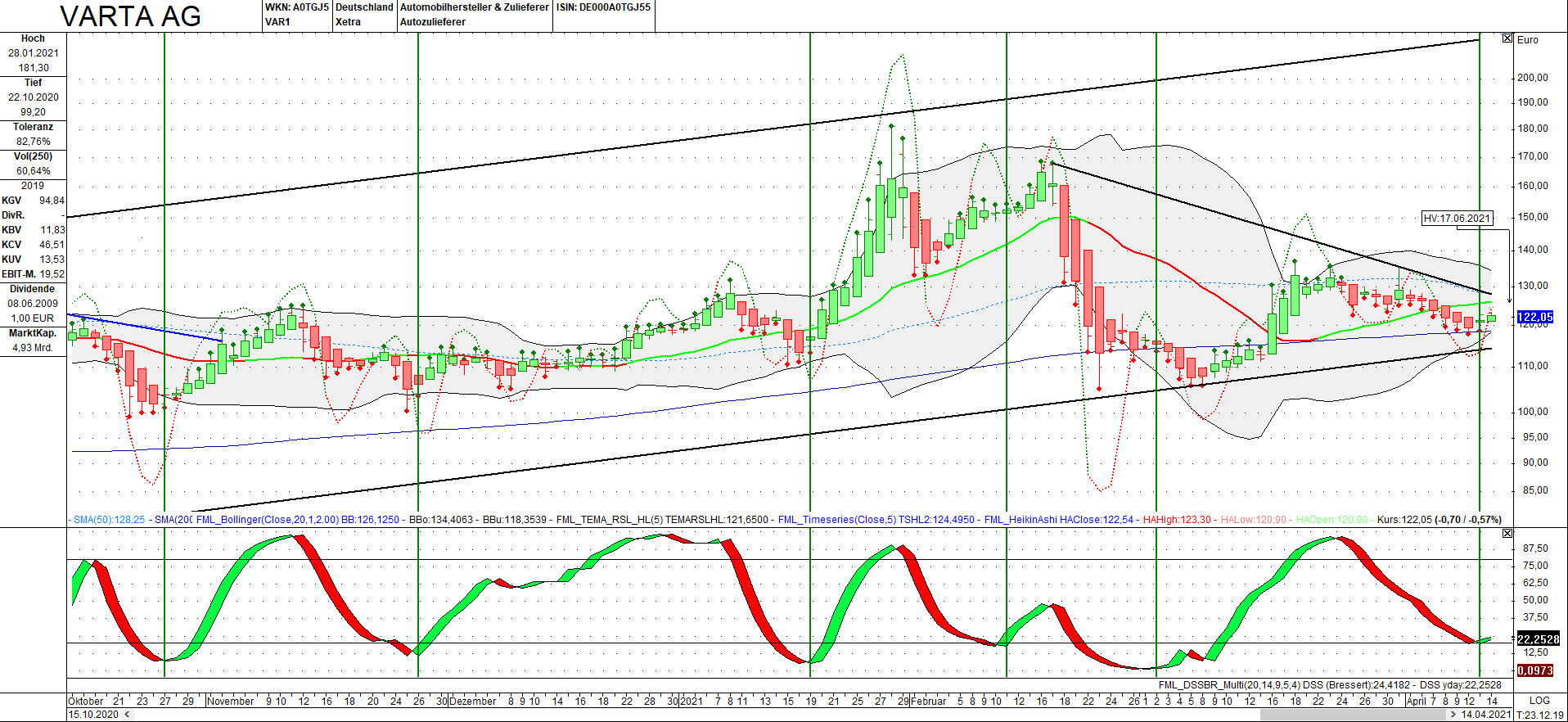Click the T:23.12.19 timestamp
Image resolution: width=1568 pixels, height=722 pixels.
[1540, 715]
